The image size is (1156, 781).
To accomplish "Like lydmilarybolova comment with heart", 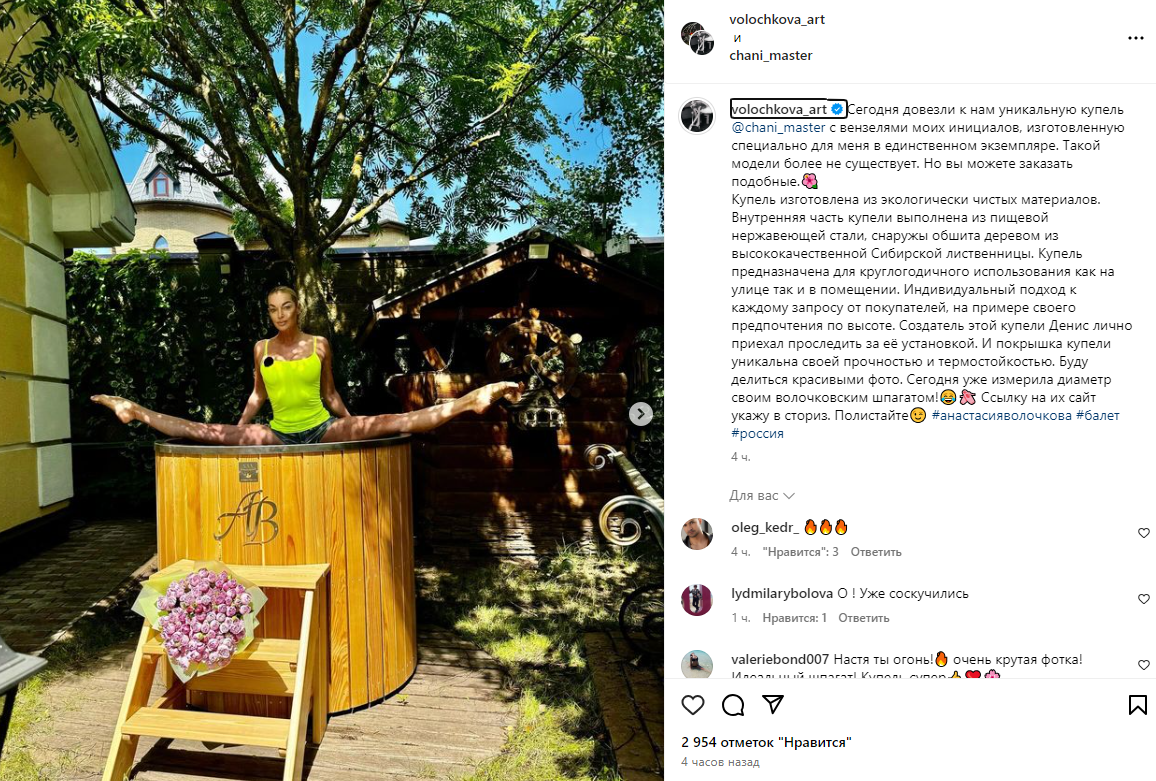I will coord(1143,599).
